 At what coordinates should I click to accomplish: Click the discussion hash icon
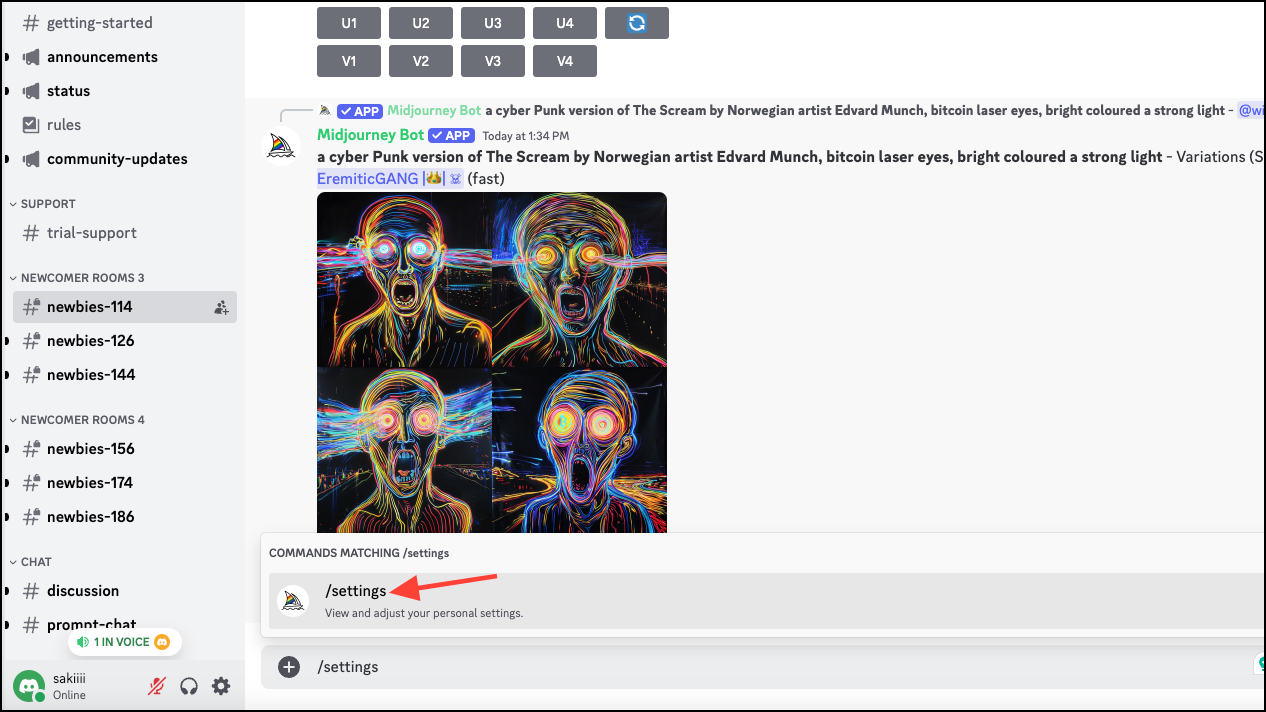point(31,591)
